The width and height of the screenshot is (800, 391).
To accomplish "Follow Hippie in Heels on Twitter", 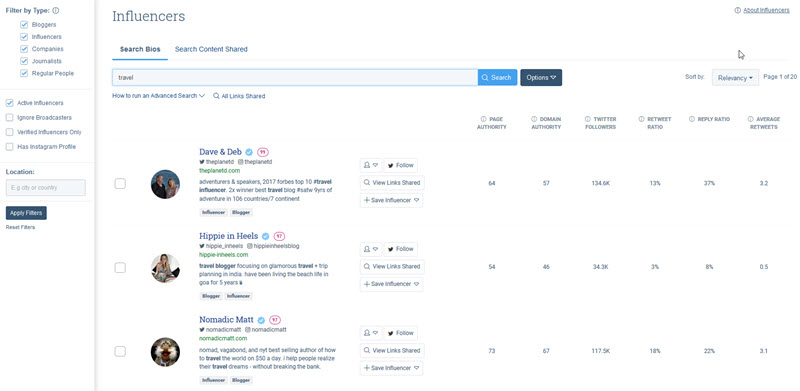I will coord(401,249).
